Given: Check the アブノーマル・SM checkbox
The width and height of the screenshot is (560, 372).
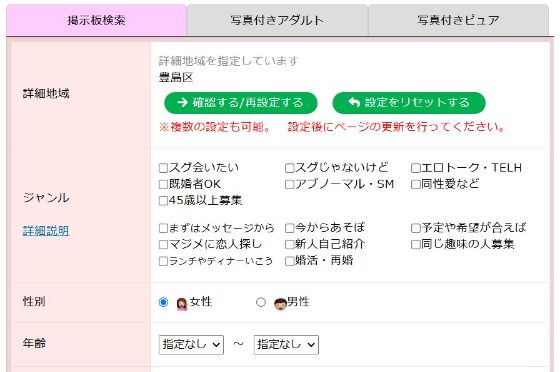Looking at the screenshot, I should point(289,184).
